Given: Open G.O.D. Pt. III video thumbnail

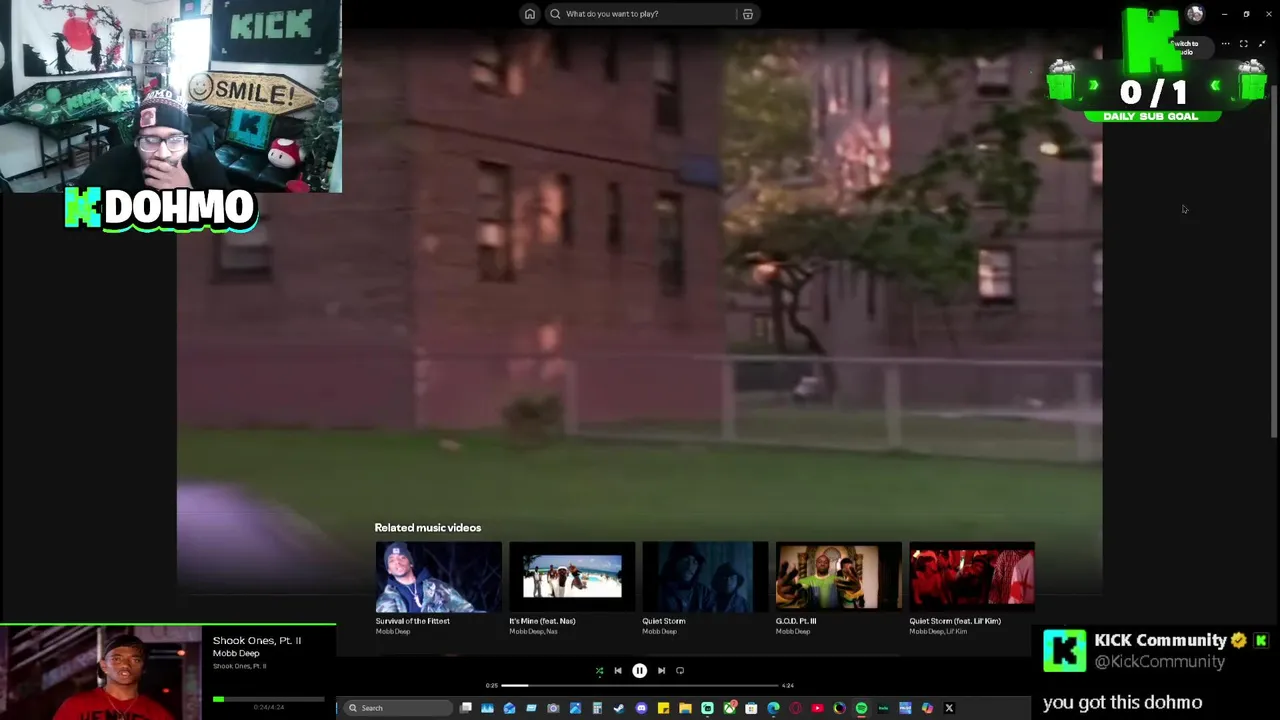Looking at the screenshot, I should pyautogui.click(x=838, y=577).
